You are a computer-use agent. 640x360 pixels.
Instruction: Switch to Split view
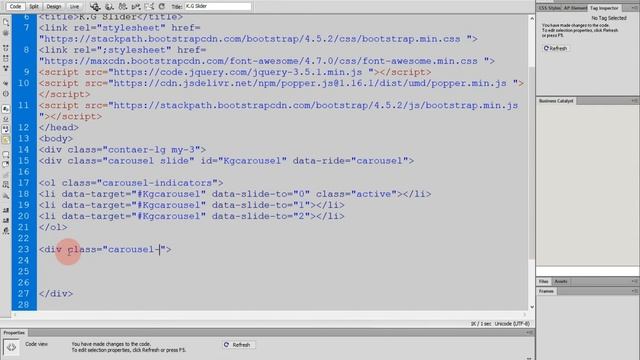pos(34,7)
